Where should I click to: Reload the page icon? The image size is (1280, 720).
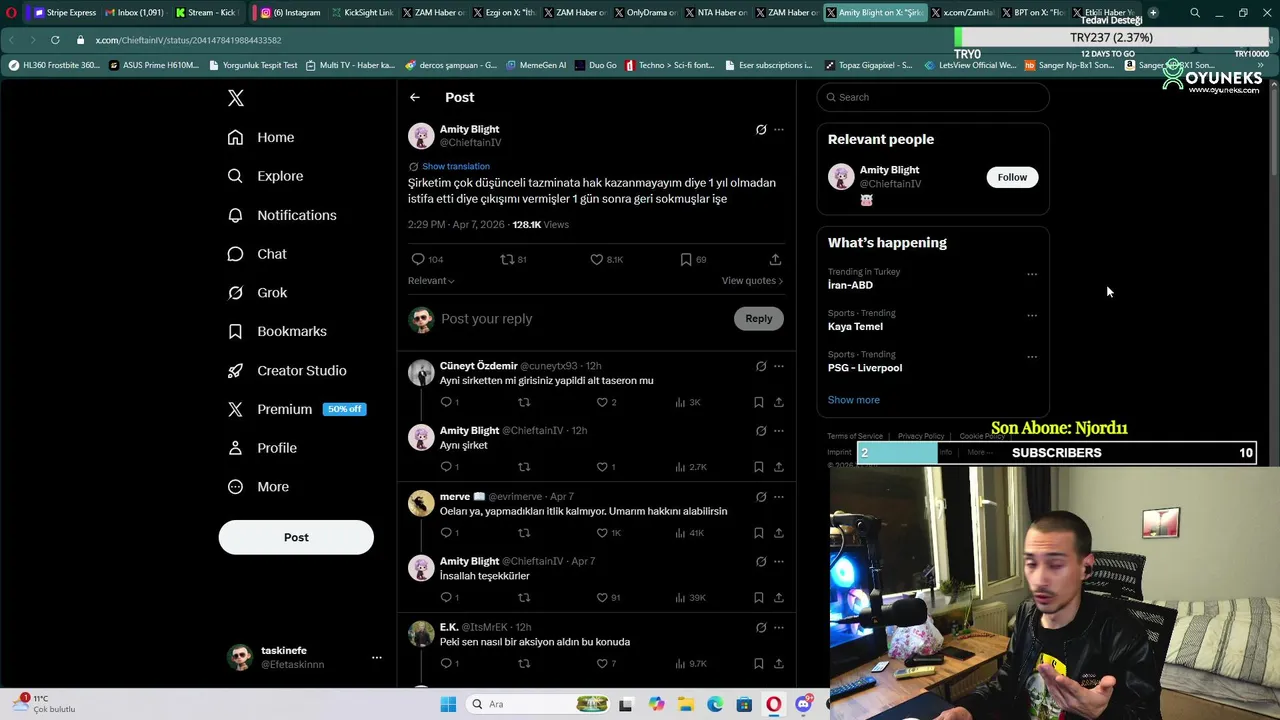click(x=55, y=40)
